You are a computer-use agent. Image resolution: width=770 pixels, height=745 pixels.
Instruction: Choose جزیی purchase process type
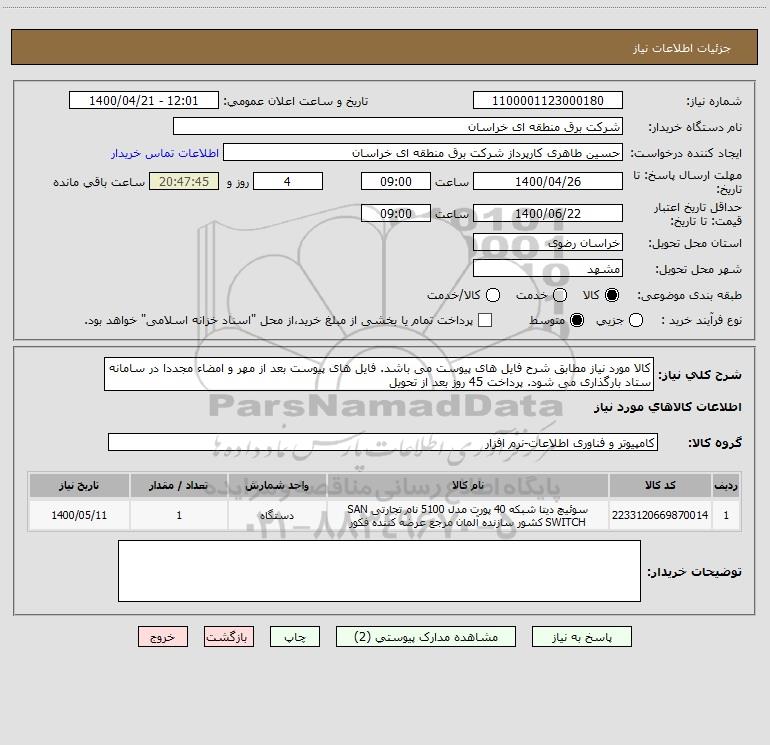pyautogui.click(x=636, y=320)
